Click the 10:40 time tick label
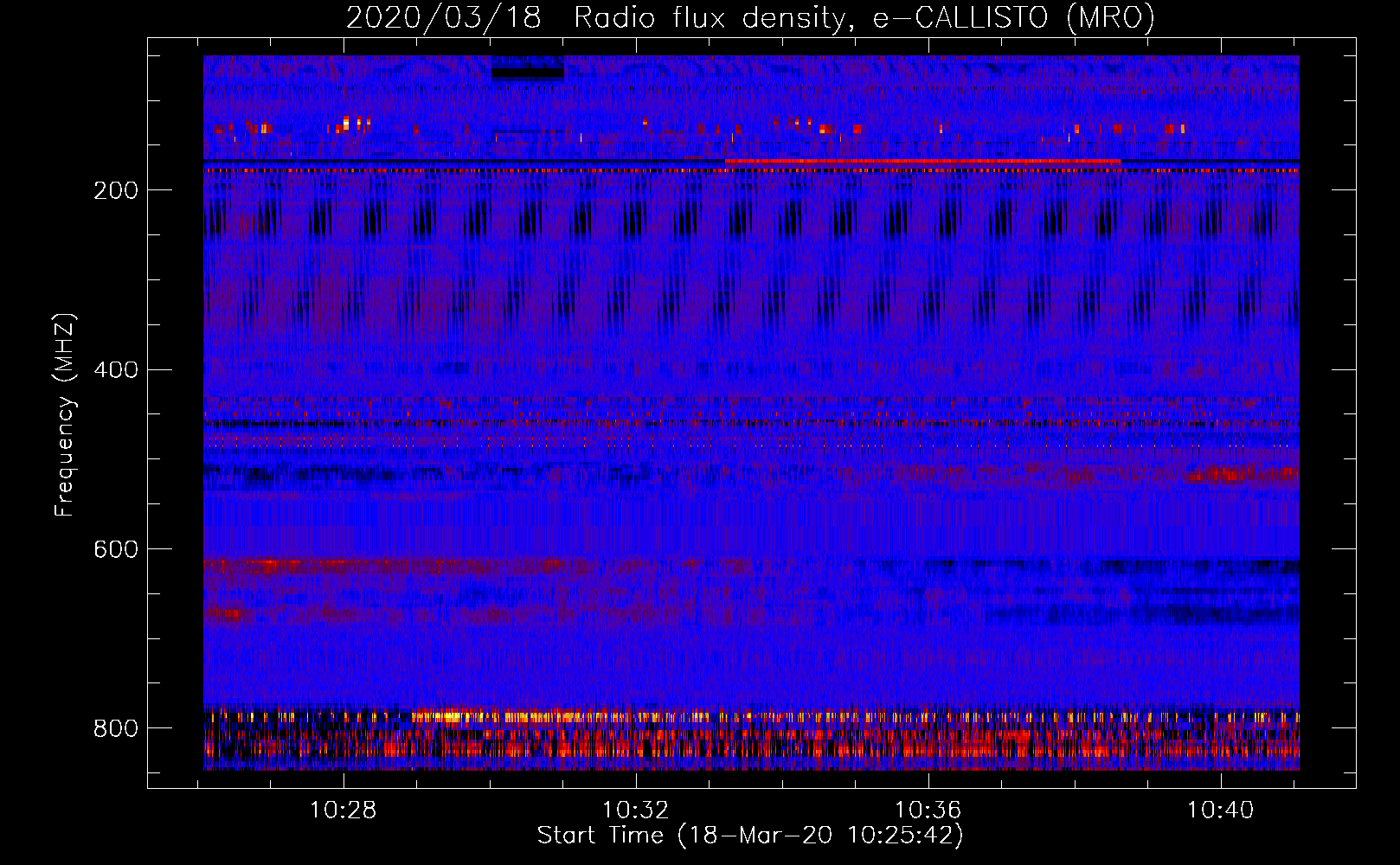 [1220, 811]
